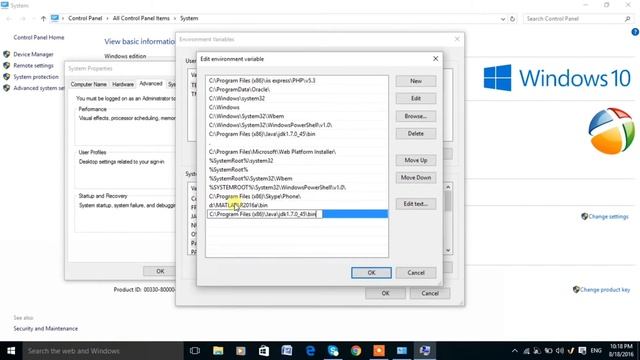Image resolution: width=640 pixels, height=360 pixels.
Task: Open the Windows Start menu
Action: click(x=11, y=351)
